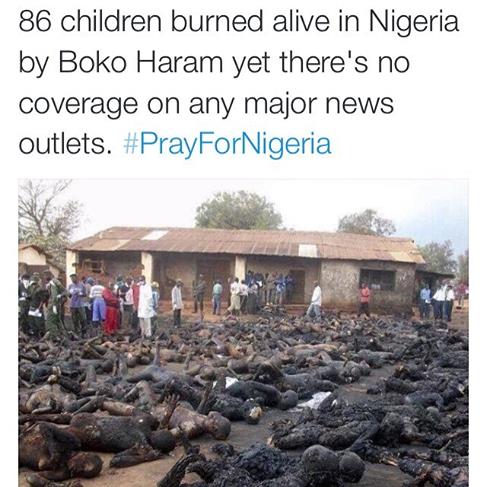Tap the white skylight panel on the roof
This screenshot has height=487, width=487.
tap(155, 235)
